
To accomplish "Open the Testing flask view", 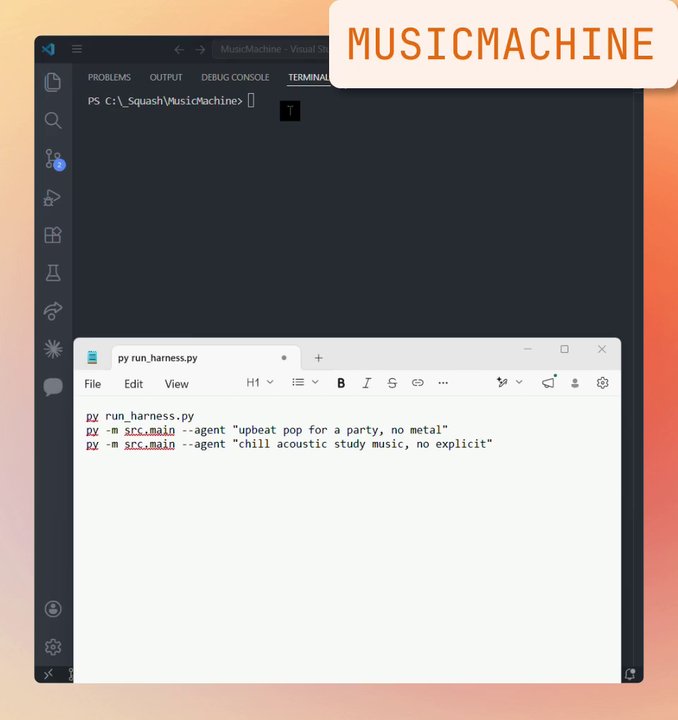I will coord(53,273).
